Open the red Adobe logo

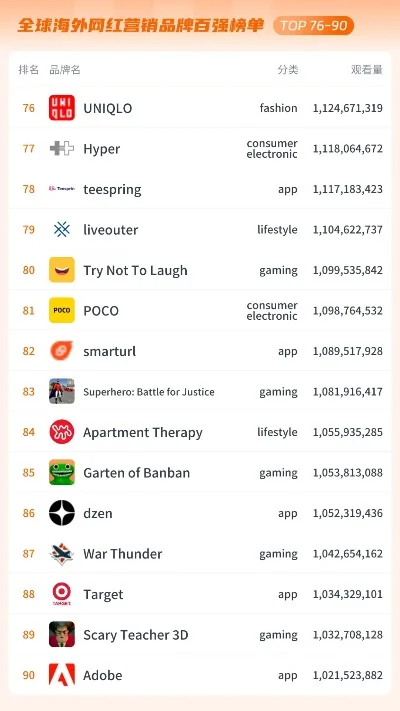coord(62,675)
